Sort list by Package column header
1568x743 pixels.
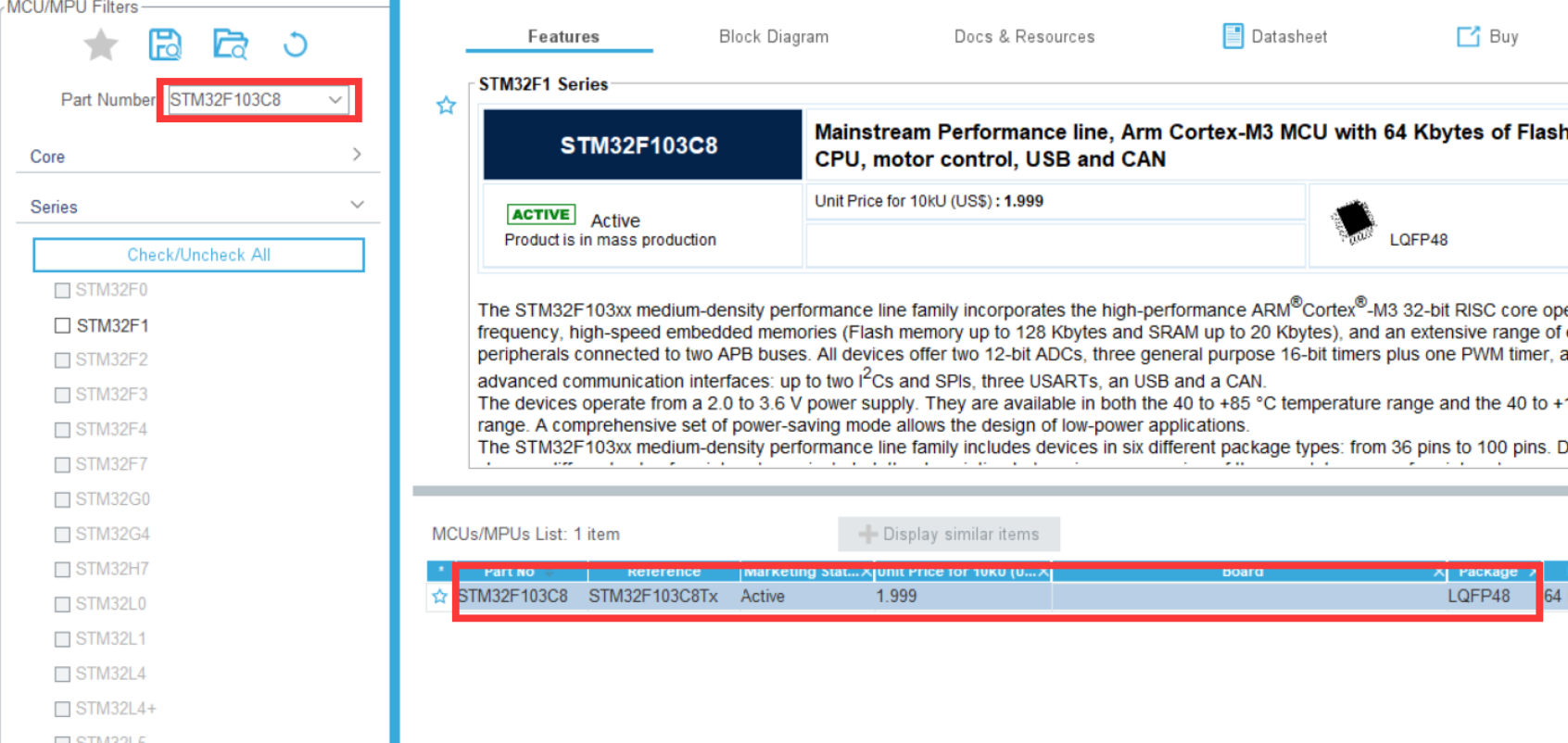tap(1493, 572)
